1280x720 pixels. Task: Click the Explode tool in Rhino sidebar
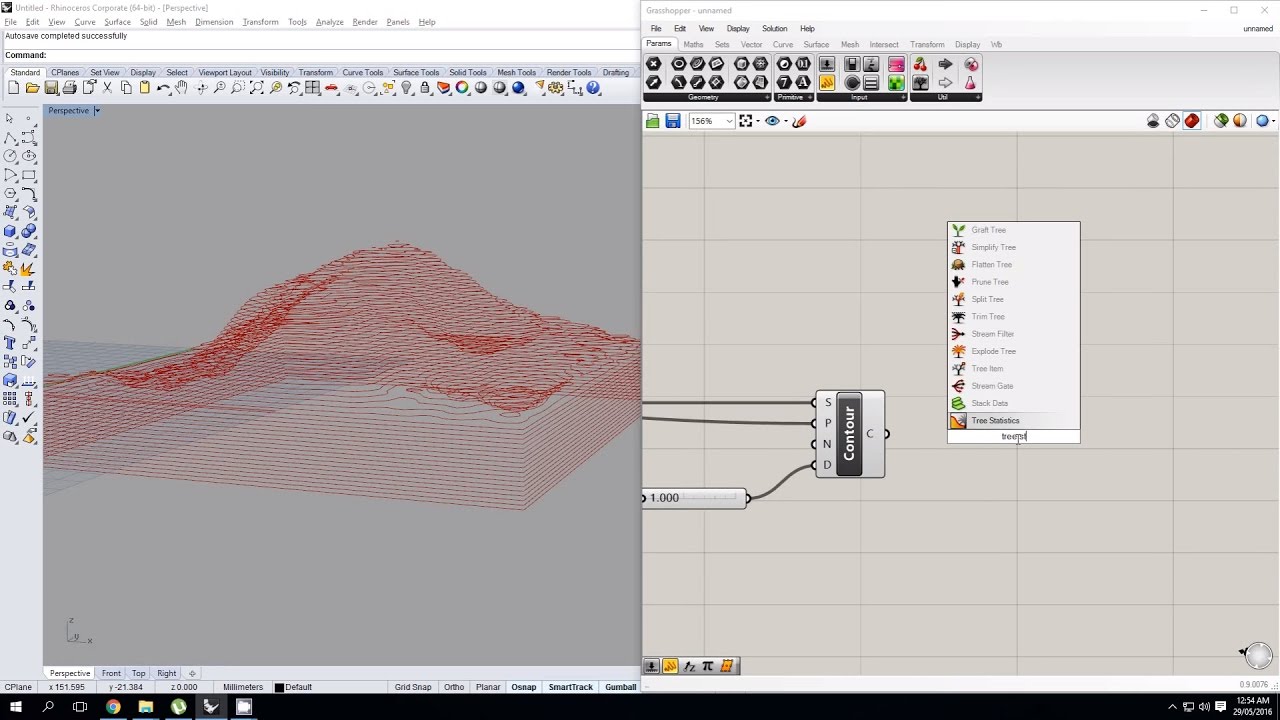tap(28, 269)
